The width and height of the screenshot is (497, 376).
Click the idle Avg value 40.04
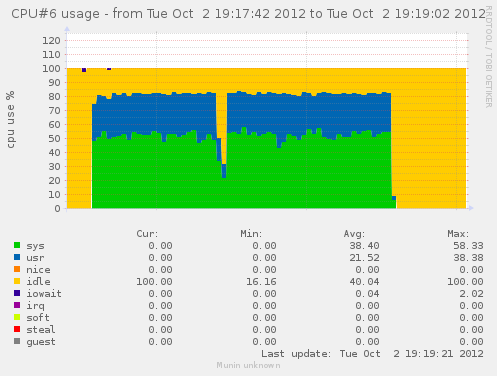click(x=364, y=282)
